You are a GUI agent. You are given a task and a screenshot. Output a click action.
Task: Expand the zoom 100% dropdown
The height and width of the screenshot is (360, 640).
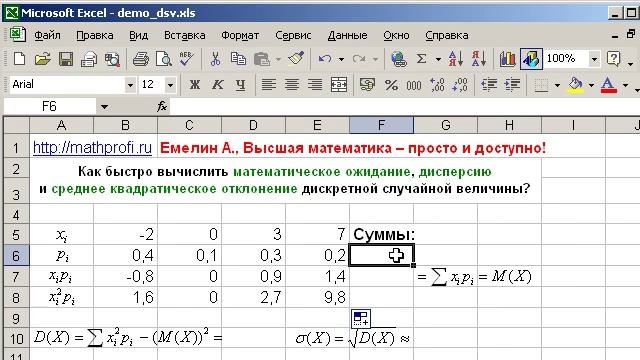[594, 59]
